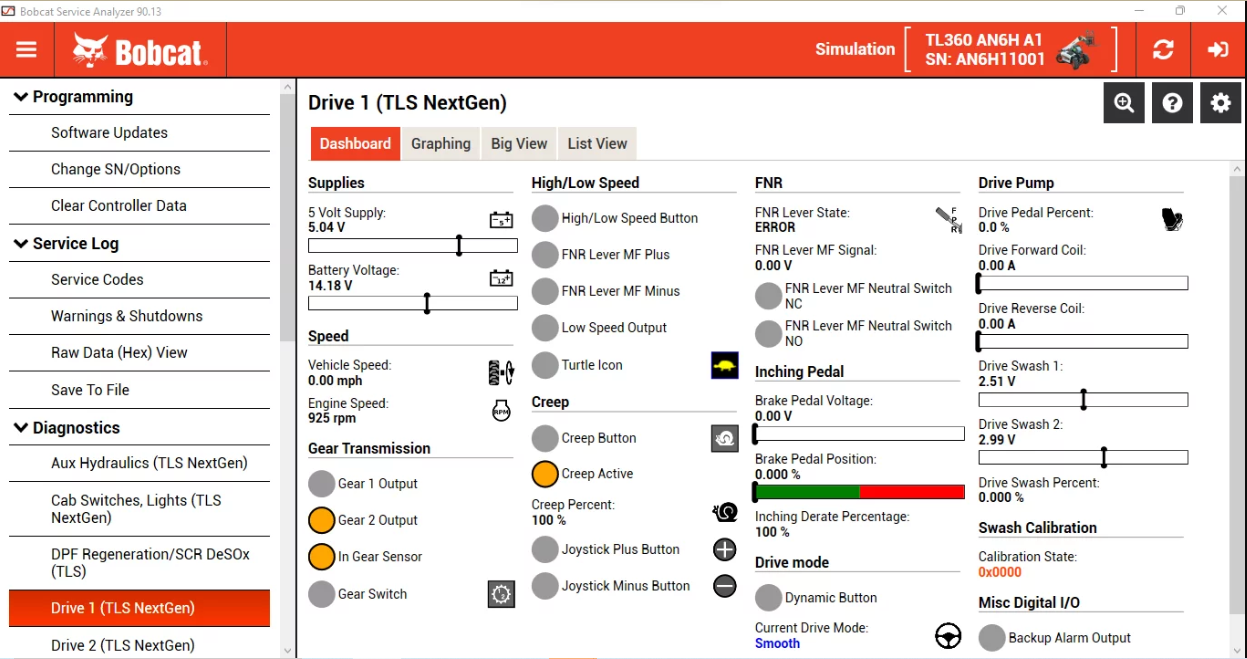This screenshot has width=1247, height=659.
Task: Refresh the connection with the refresh icon
Action: point(1163,48)
